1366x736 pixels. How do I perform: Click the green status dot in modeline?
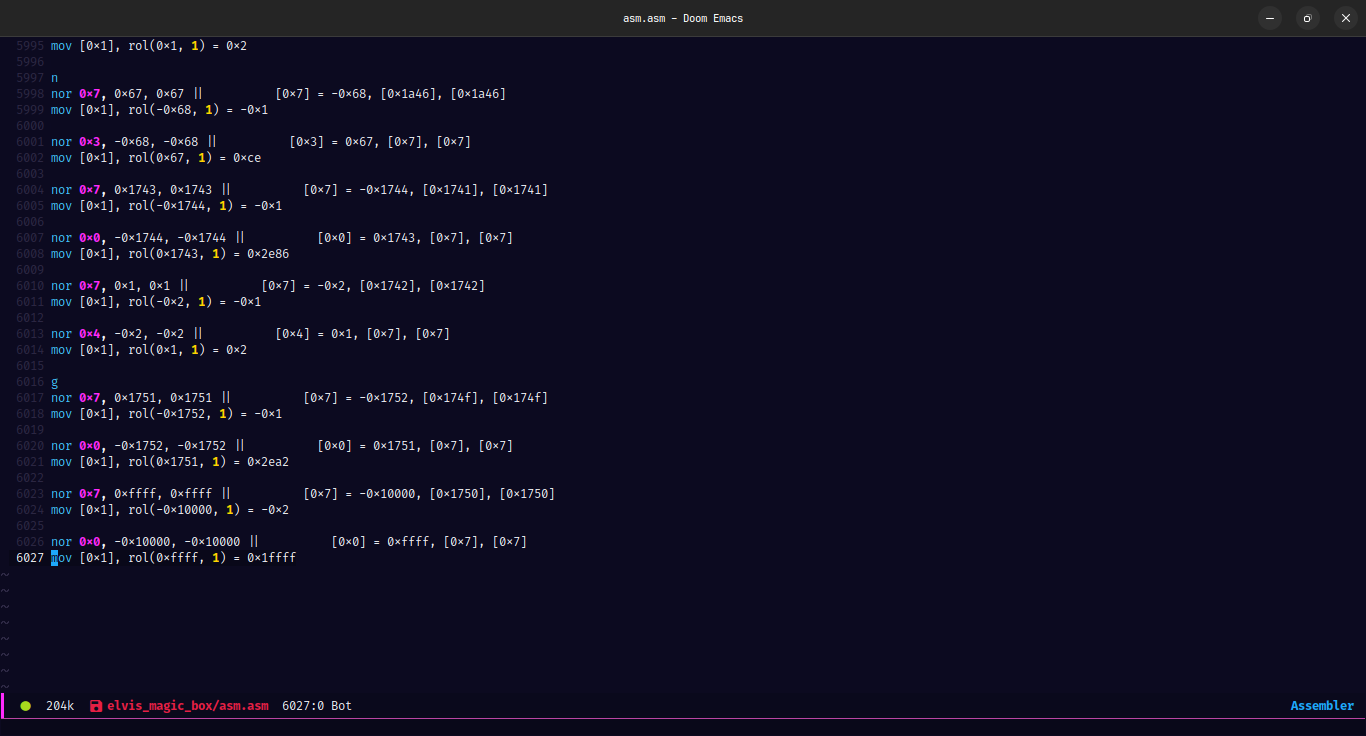26,706
